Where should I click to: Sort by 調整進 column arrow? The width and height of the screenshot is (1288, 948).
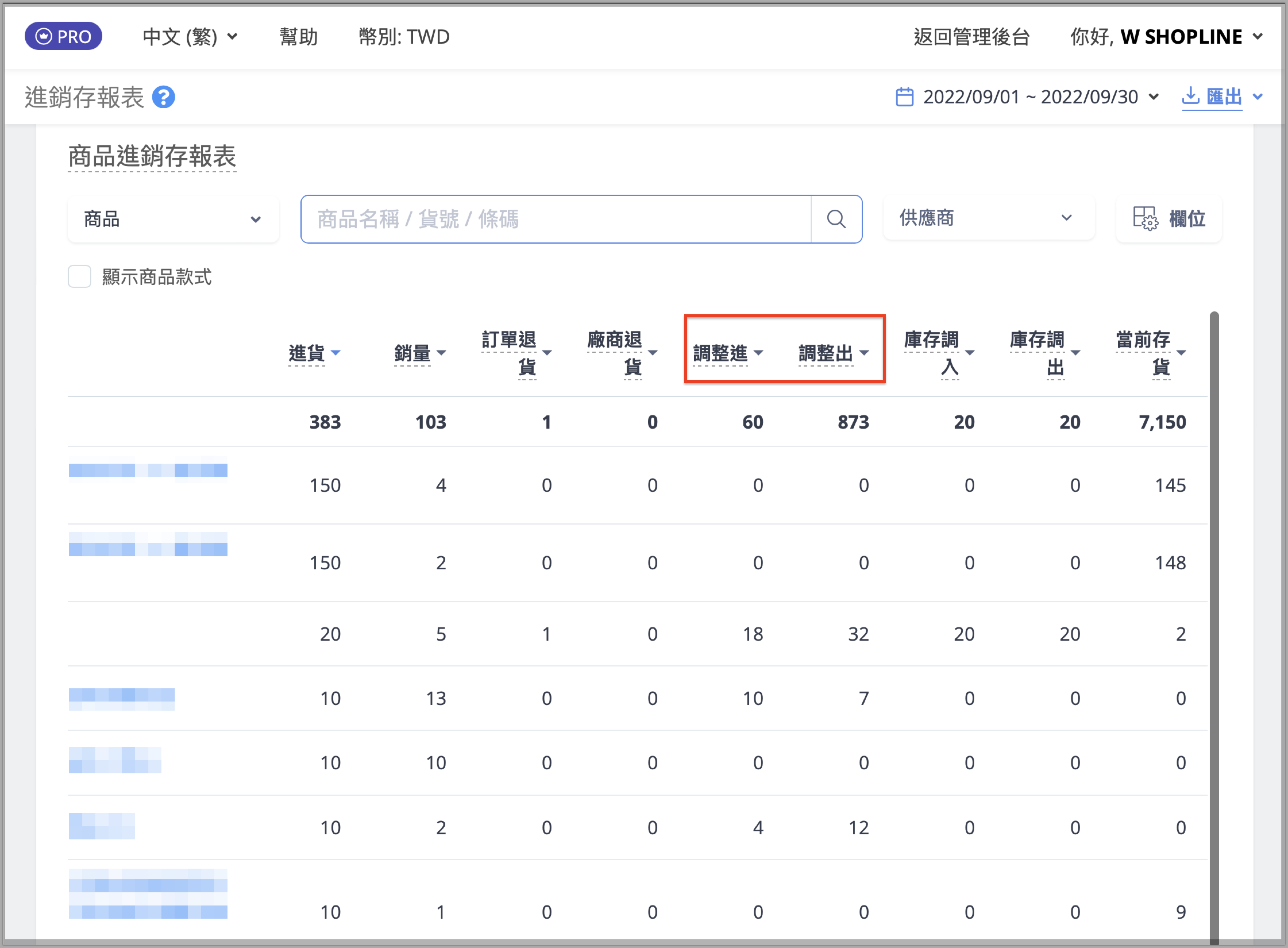pos(758,353)
